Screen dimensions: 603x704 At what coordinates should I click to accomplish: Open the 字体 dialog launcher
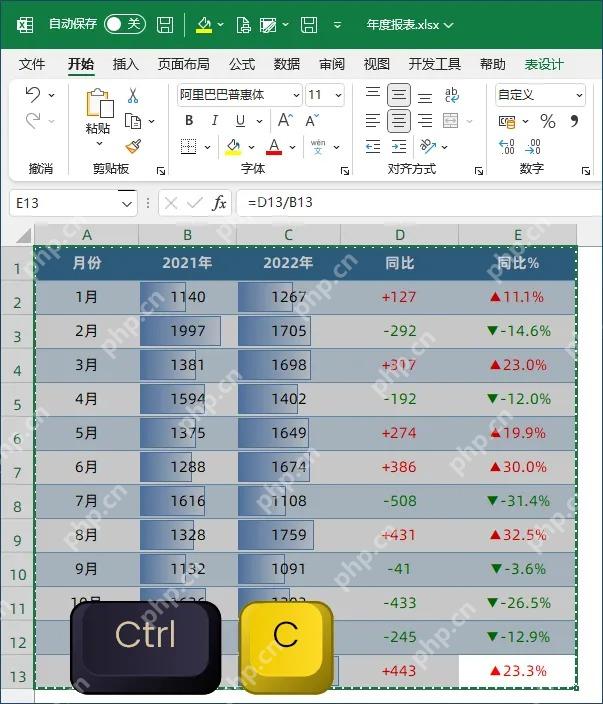345,171
